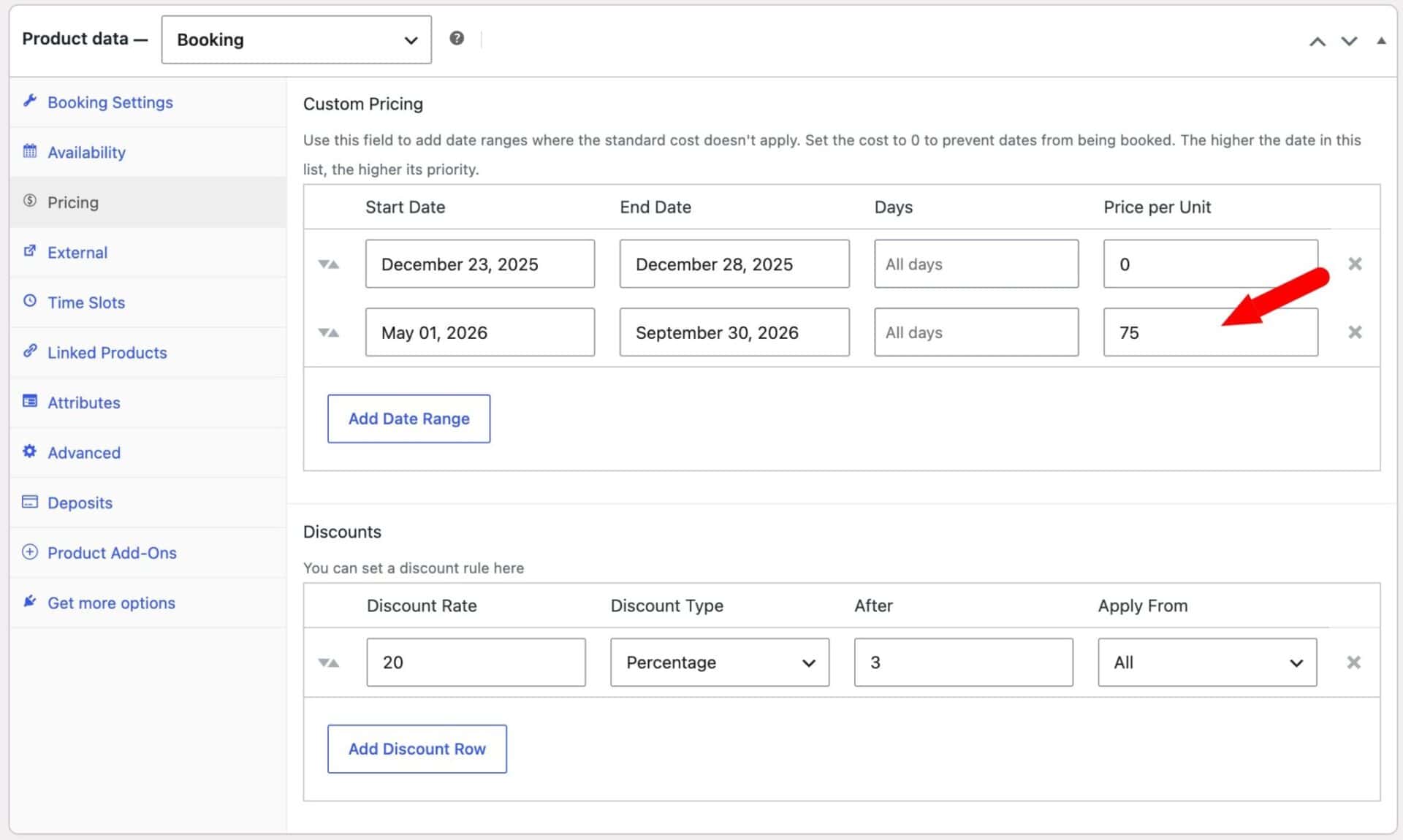The width and height of the screenshot is (1403, 840).
Task: Click the Add Discount Row button
Action: coord(417,749)
